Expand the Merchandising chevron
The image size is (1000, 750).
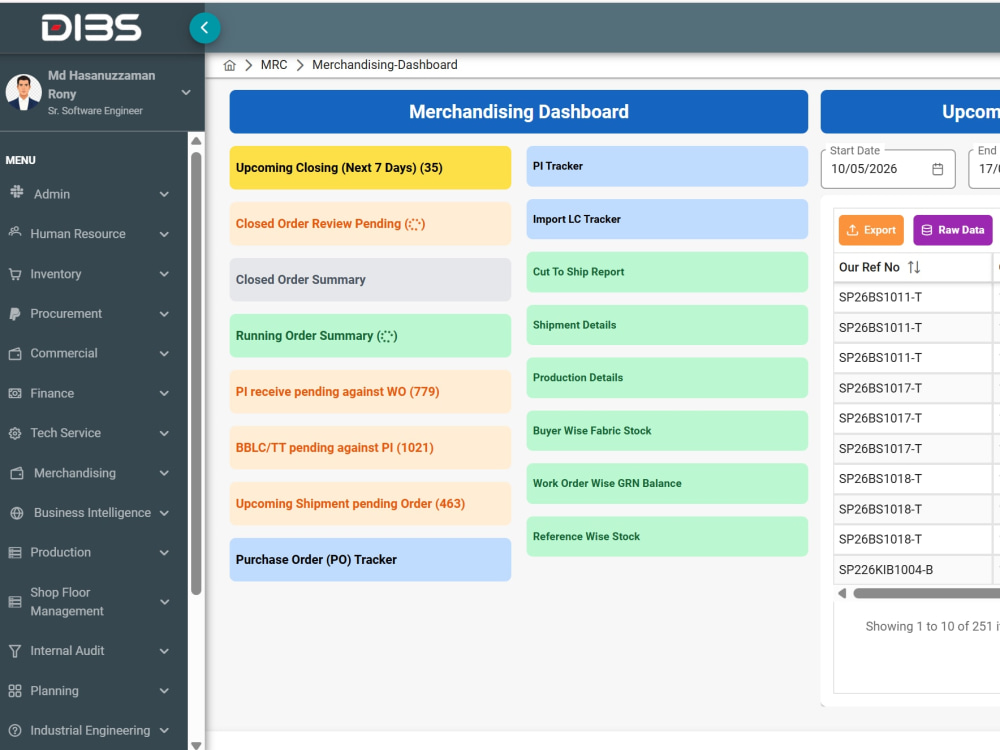[x=164, y=473]
